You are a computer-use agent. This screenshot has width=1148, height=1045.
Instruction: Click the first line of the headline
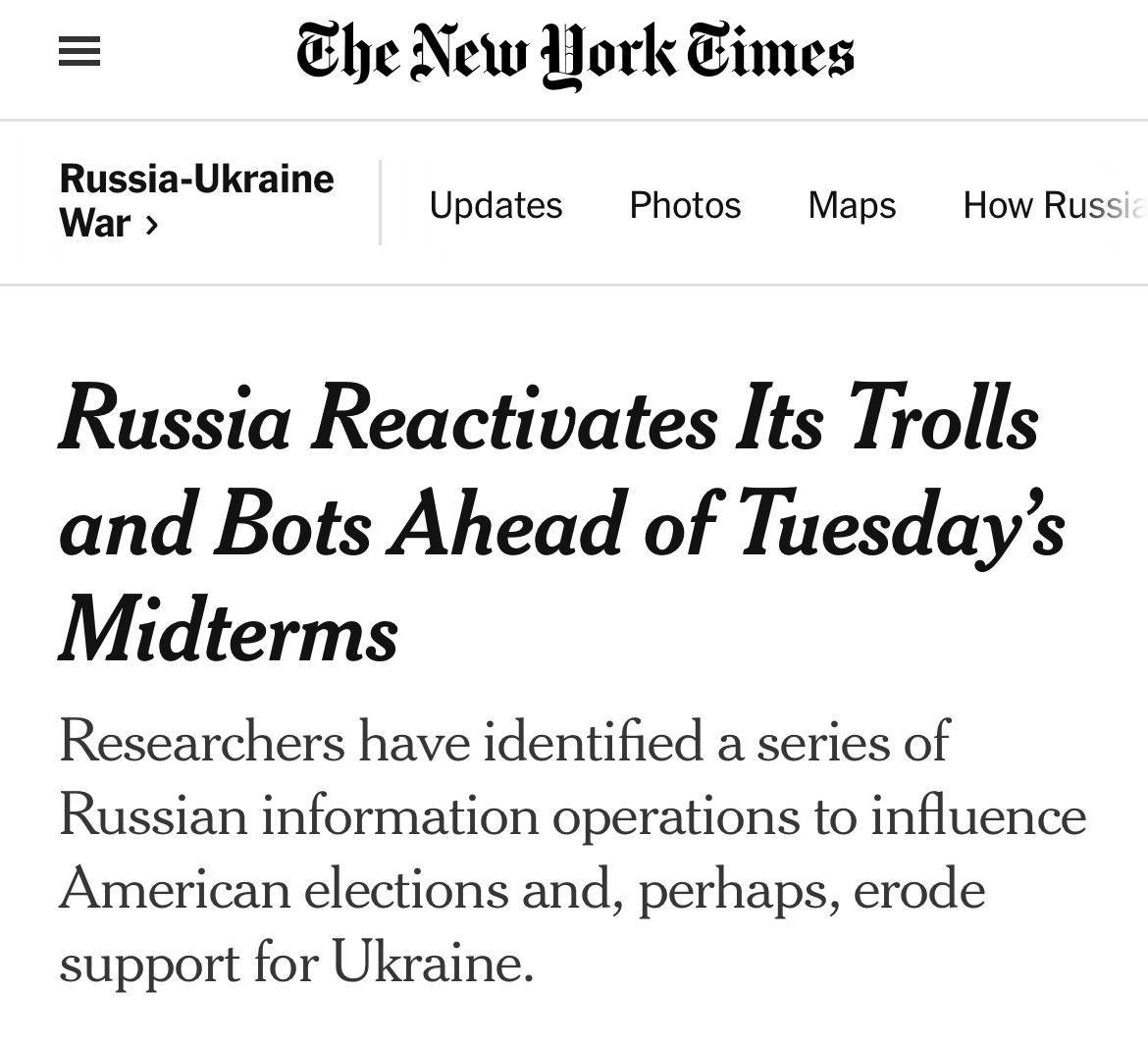[548, 420]
